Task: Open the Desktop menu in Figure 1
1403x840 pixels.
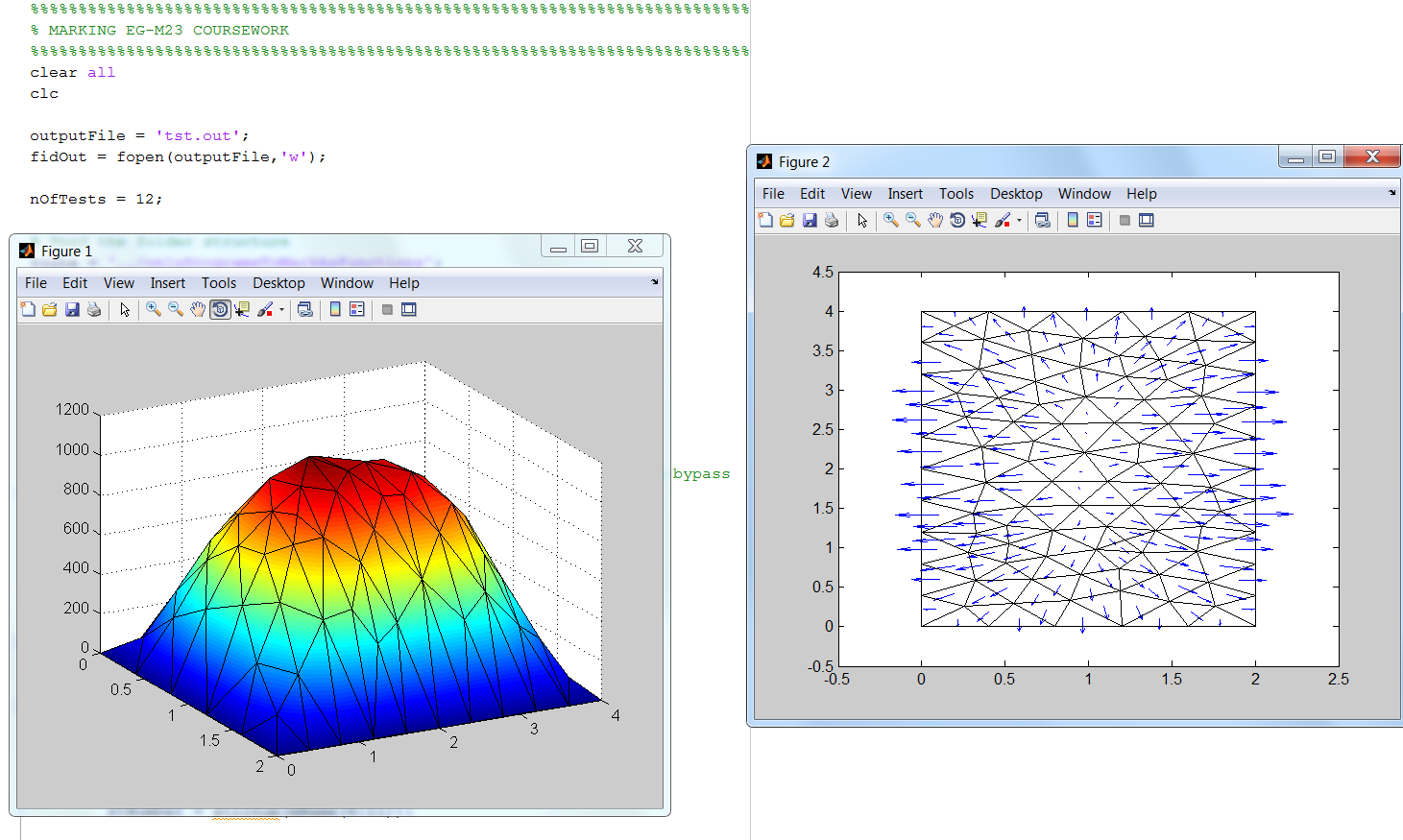Action: [278, 283]
